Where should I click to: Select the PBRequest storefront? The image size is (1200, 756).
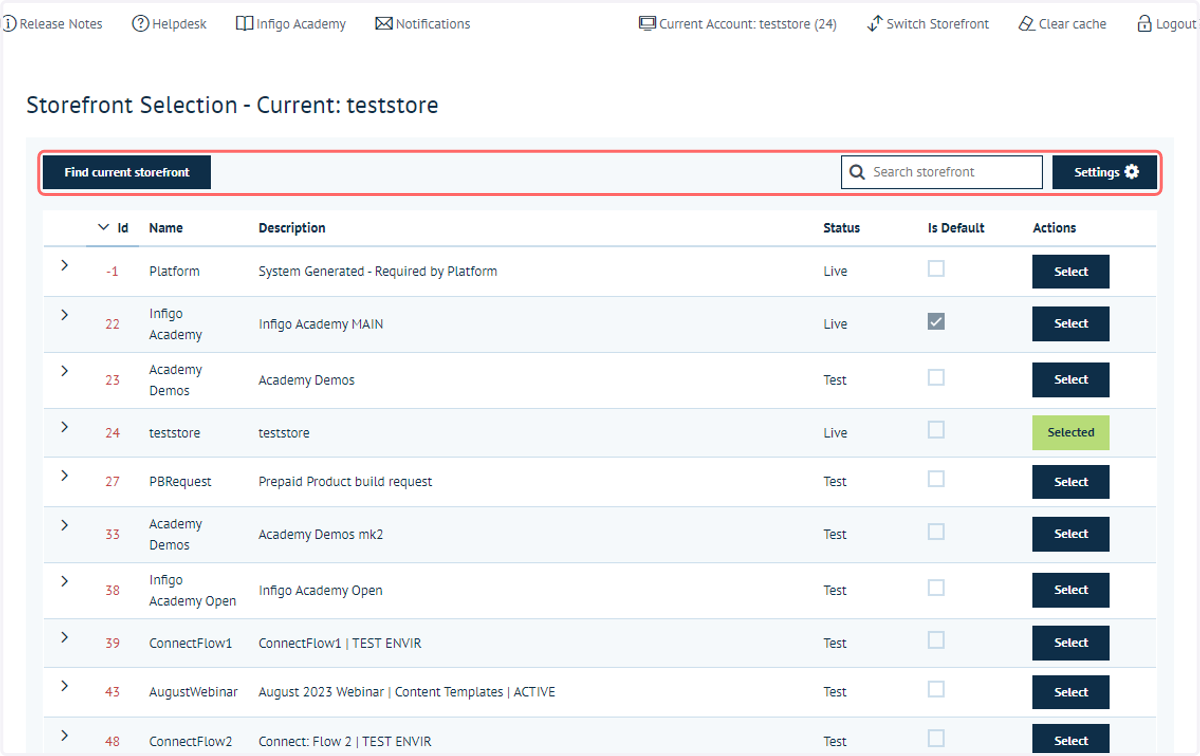[1071, 481]
